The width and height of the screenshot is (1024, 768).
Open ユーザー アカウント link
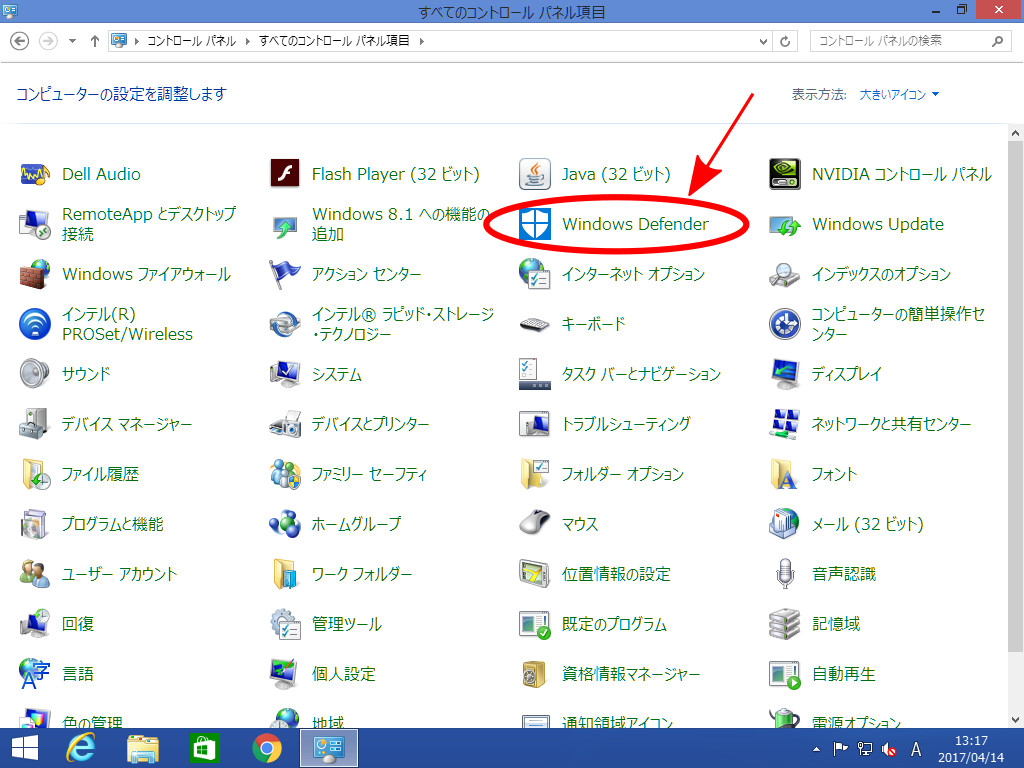pos(120,574)
